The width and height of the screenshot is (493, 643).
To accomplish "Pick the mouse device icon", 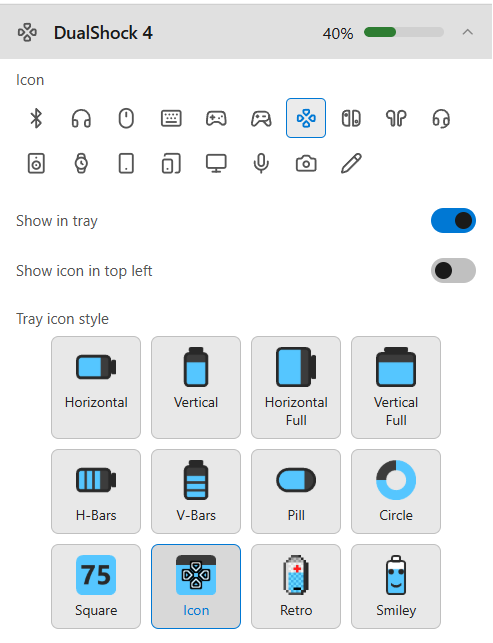I will (126, 118).
